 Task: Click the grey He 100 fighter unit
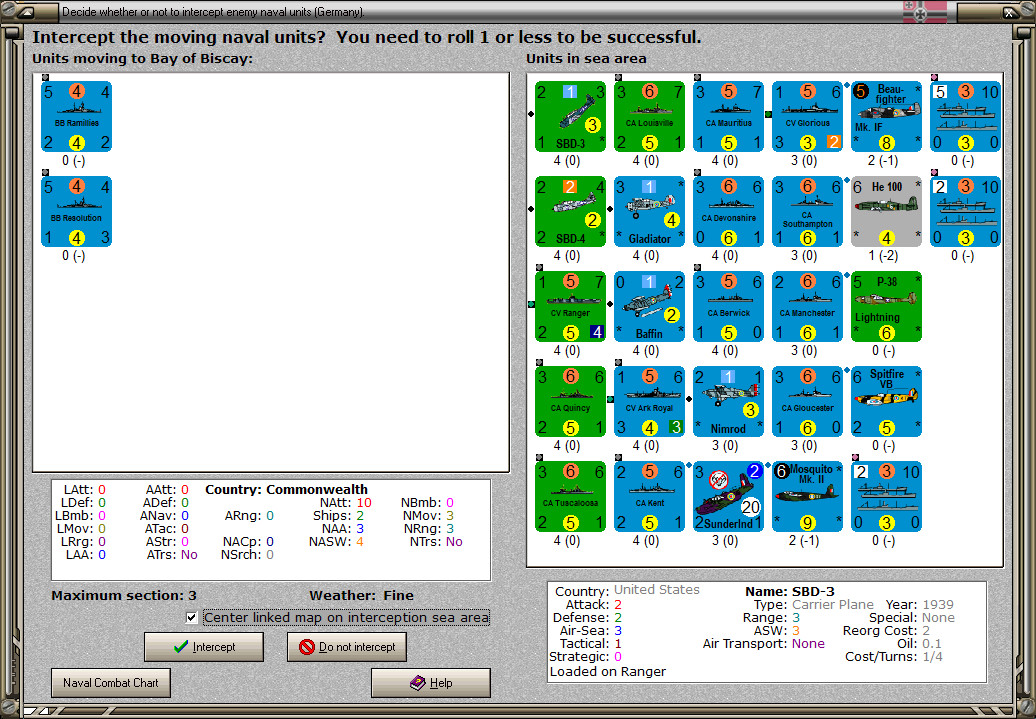pyautogui.click(x=886, y=211)
